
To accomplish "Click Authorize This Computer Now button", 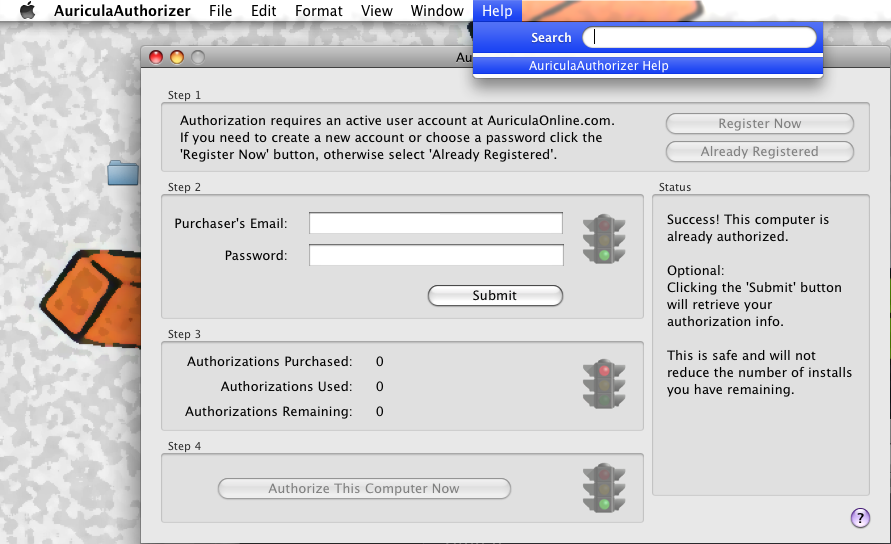I will (364, 488).
